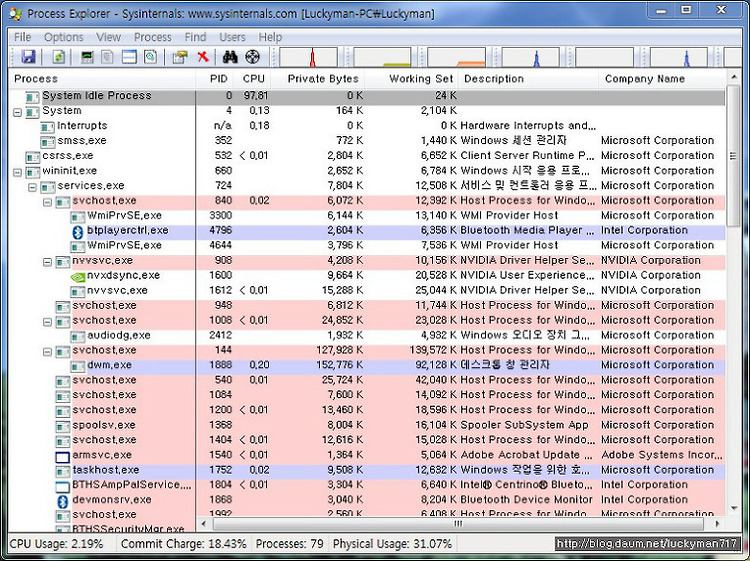Collapse nvvsvc.exe PID 908 node
750x561 pixels.
pyautogui.click(x=47, y=262)
